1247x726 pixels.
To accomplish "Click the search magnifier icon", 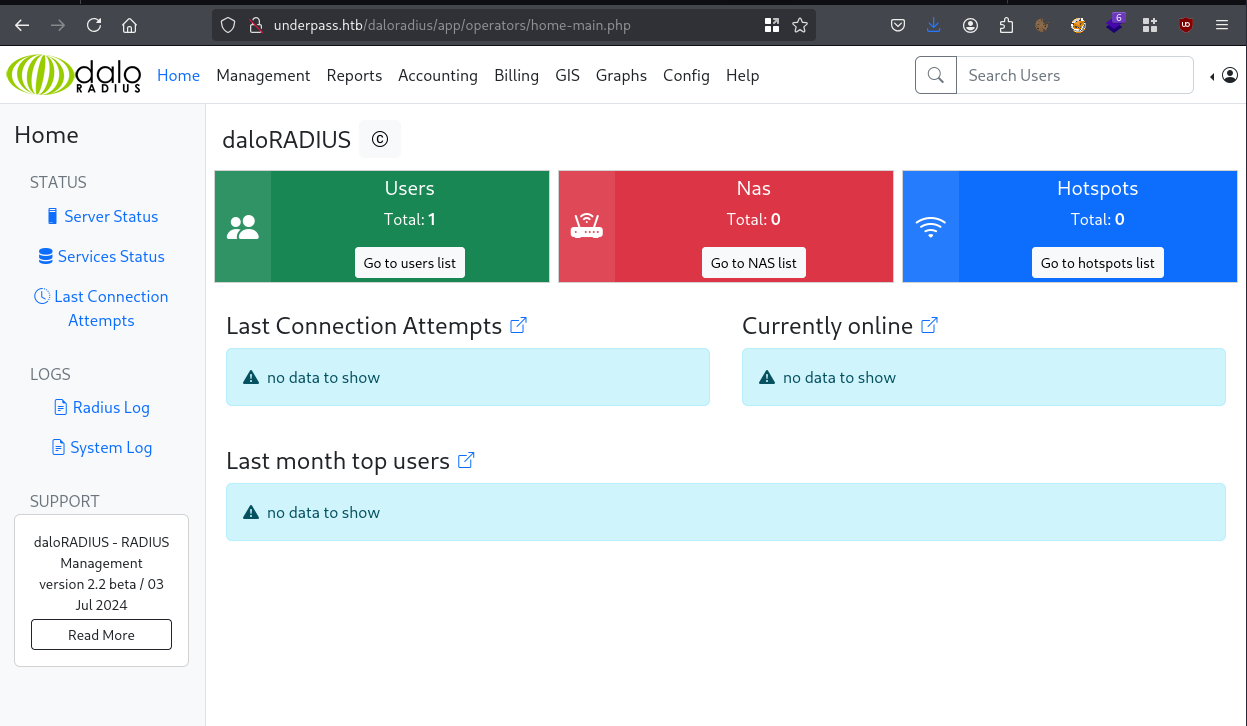I will (936, 75).
